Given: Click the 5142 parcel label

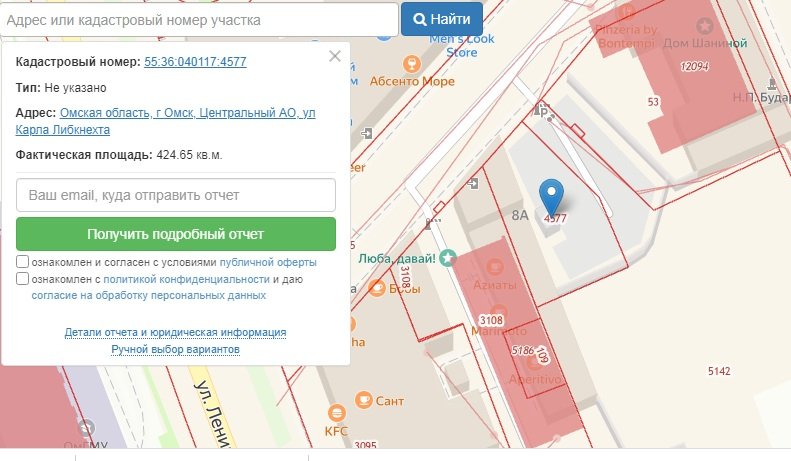Looking at the screenshot, I should 719,371.
